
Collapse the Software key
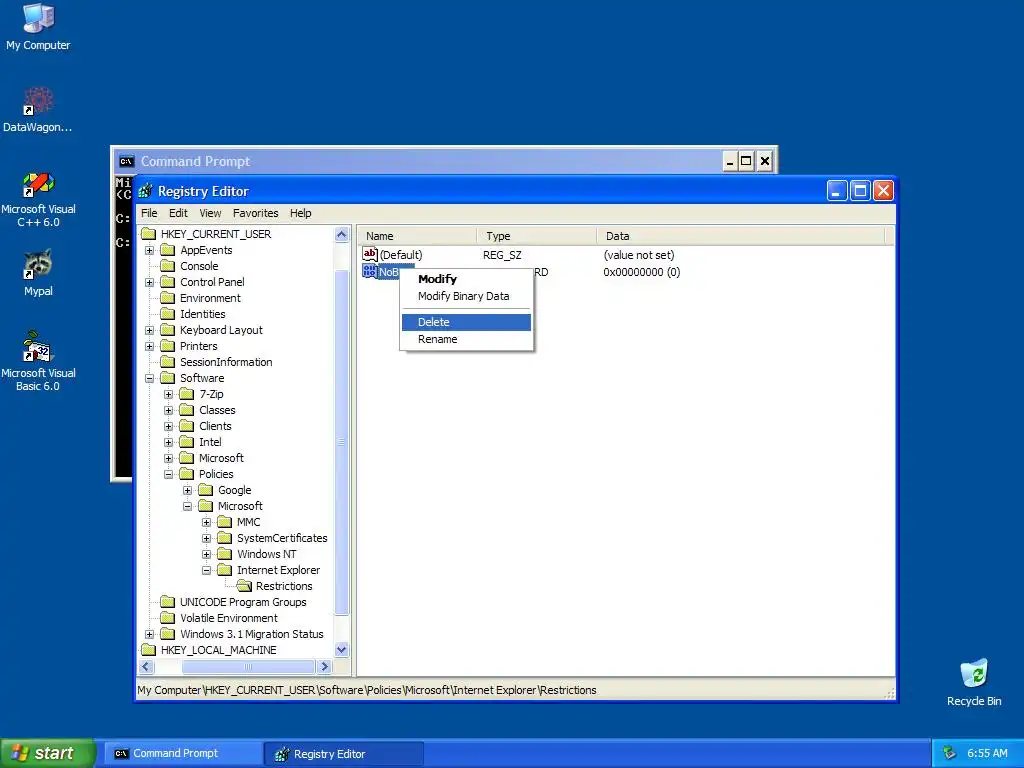click(x=150, y=378)
